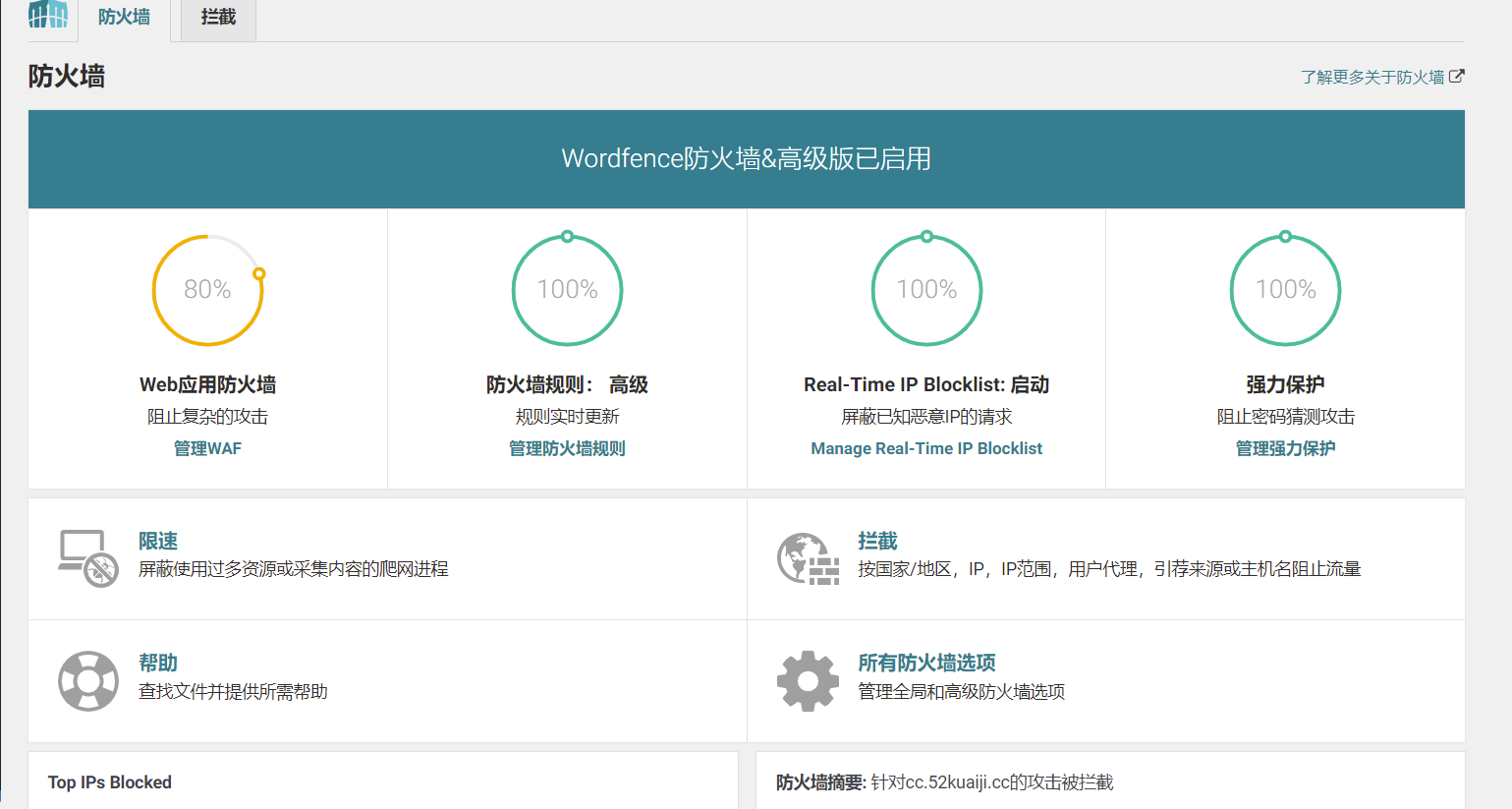This screenshot has width=1512, height=809.
Task: Click the globe firewall blocking icon
Action: pyautogui.click(x=808, y=558)
